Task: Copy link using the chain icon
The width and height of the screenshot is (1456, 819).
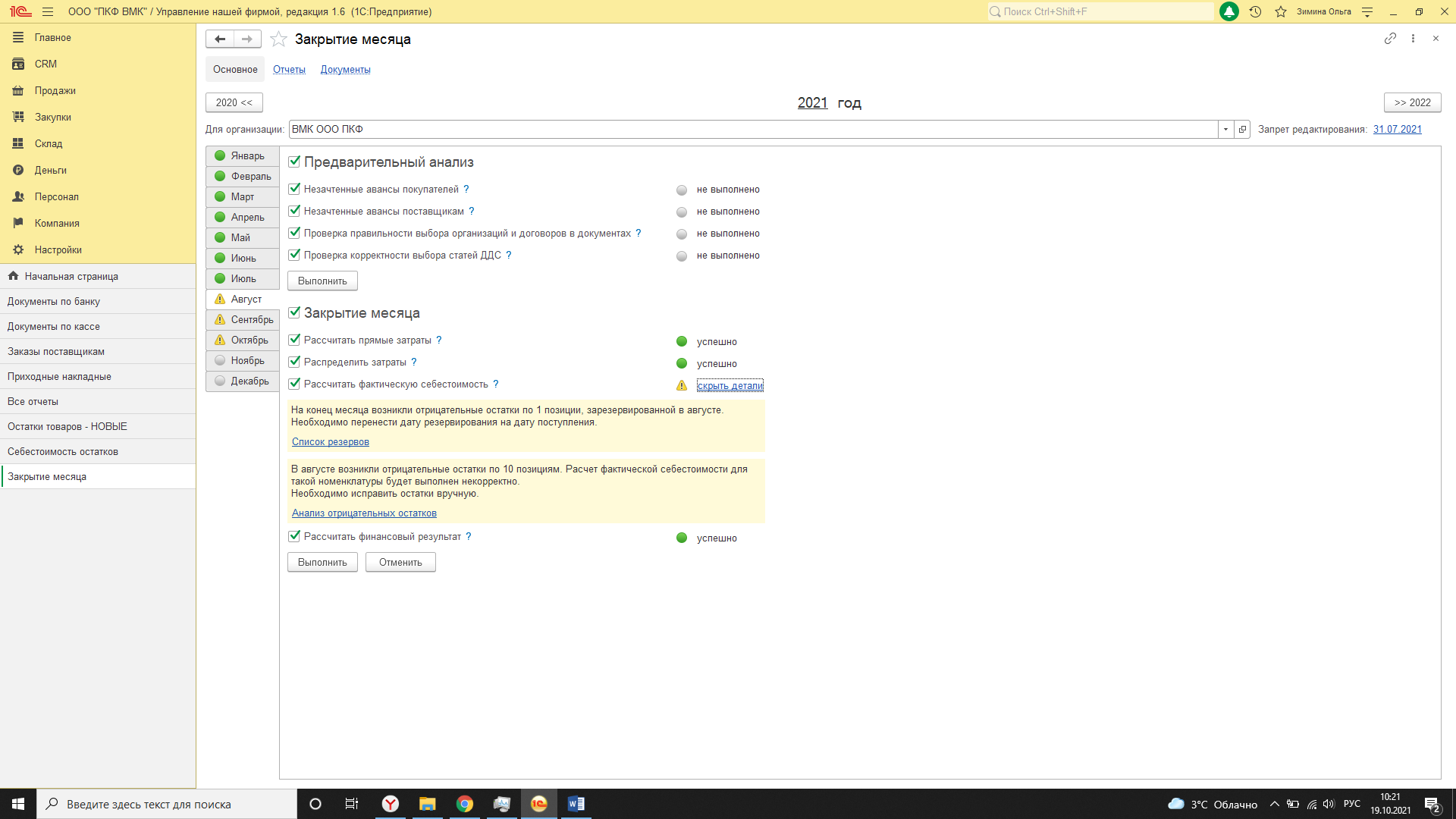Action: (x=1390, y=39)
